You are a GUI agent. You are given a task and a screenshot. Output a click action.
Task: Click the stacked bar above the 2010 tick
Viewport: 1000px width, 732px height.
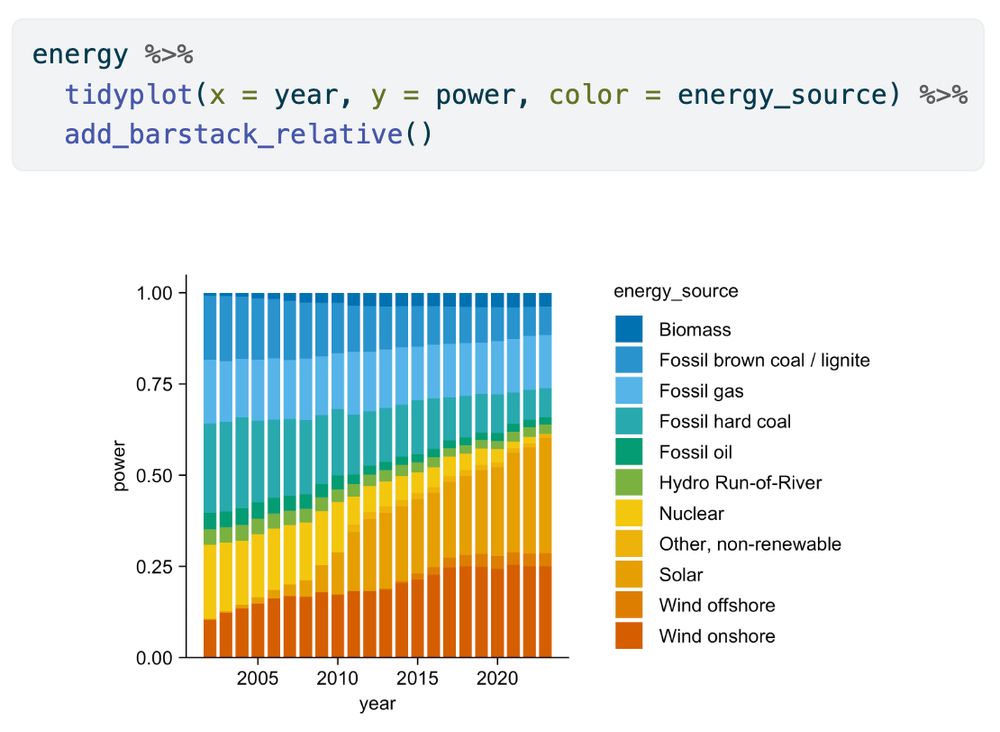pyautogui.click(x=337, y=475)
